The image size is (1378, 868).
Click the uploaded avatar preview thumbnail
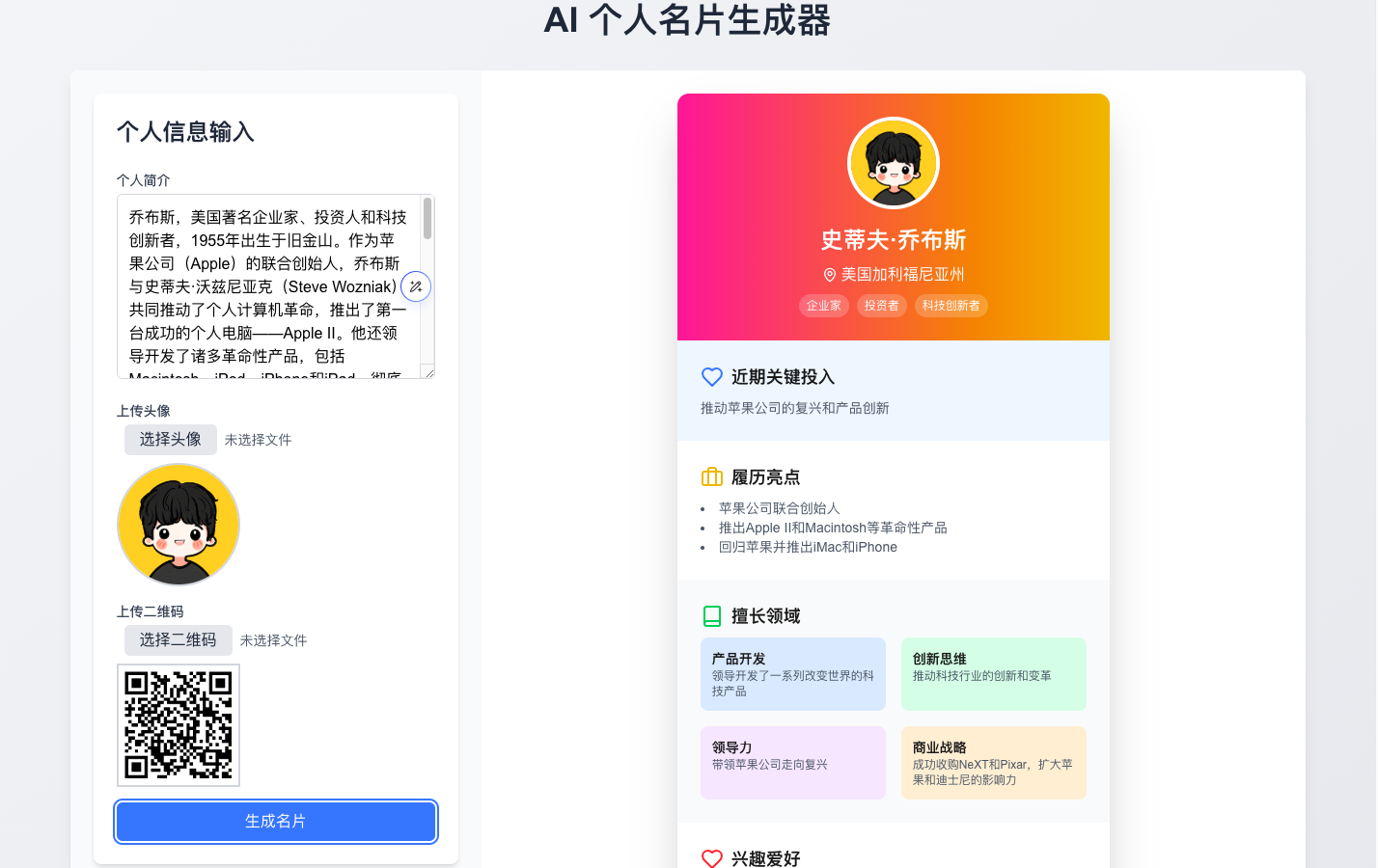point(179,525)
